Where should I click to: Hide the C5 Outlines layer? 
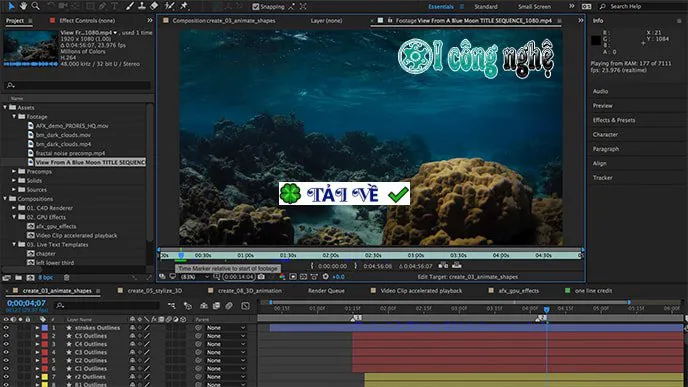click(6, 336)
